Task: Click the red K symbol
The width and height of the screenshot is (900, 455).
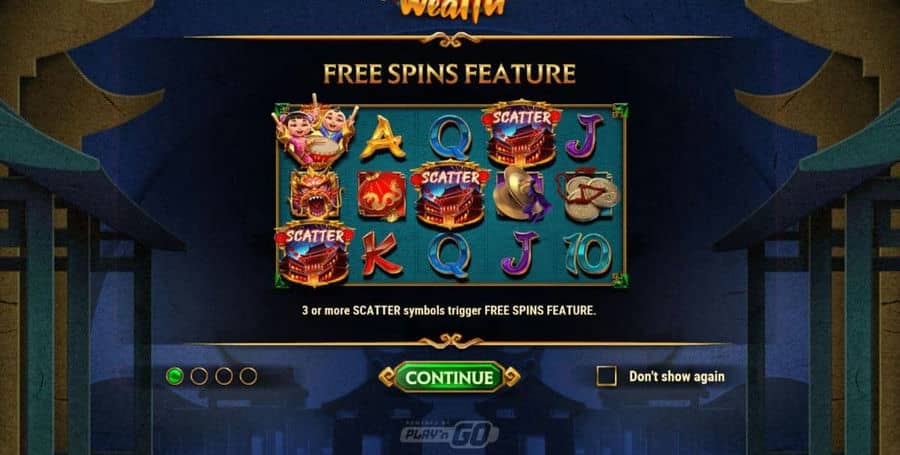Action: pos(382,254)
